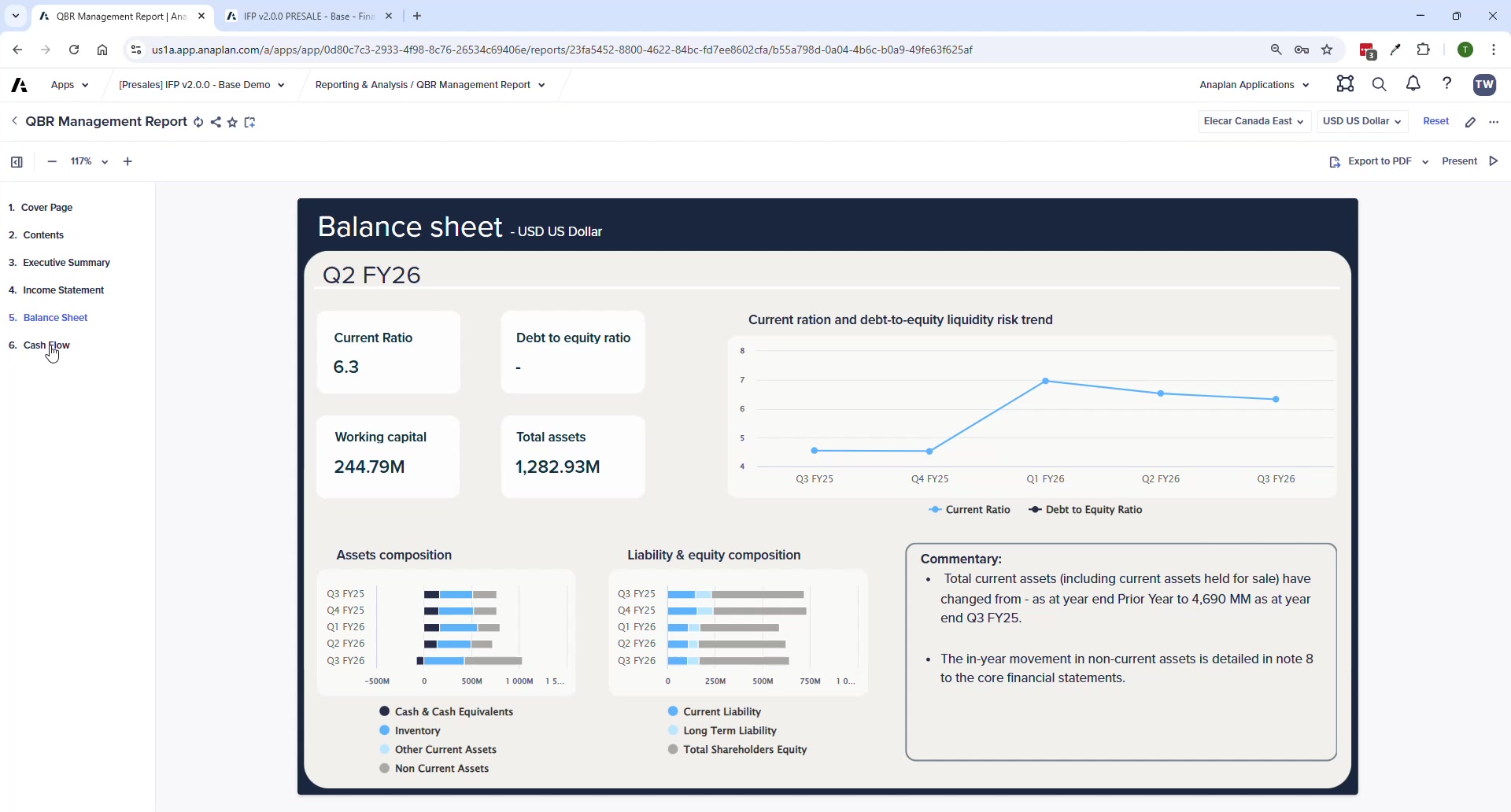This screenshot has height=812, width=1511.
Task: Edit the report with the pencil icon
Action: coord(1471,121)
